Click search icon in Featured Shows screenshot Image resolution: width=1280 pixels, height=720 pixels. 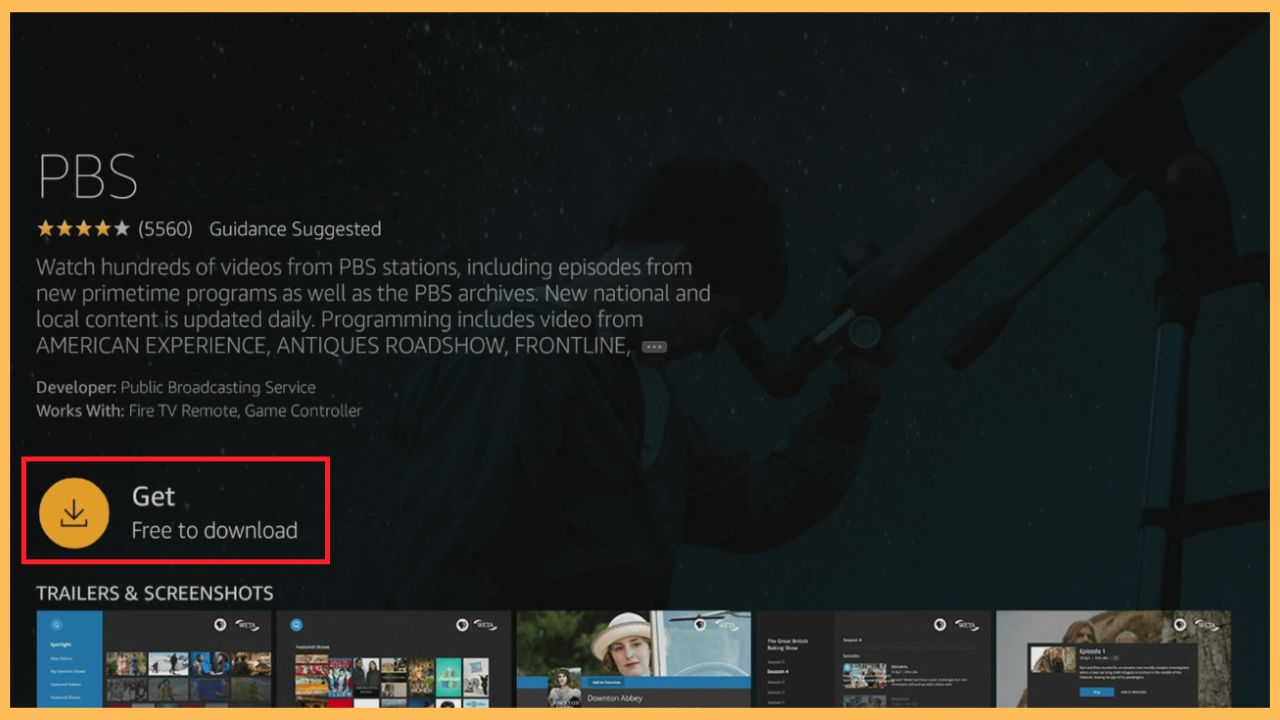click(x=296, y=625)
